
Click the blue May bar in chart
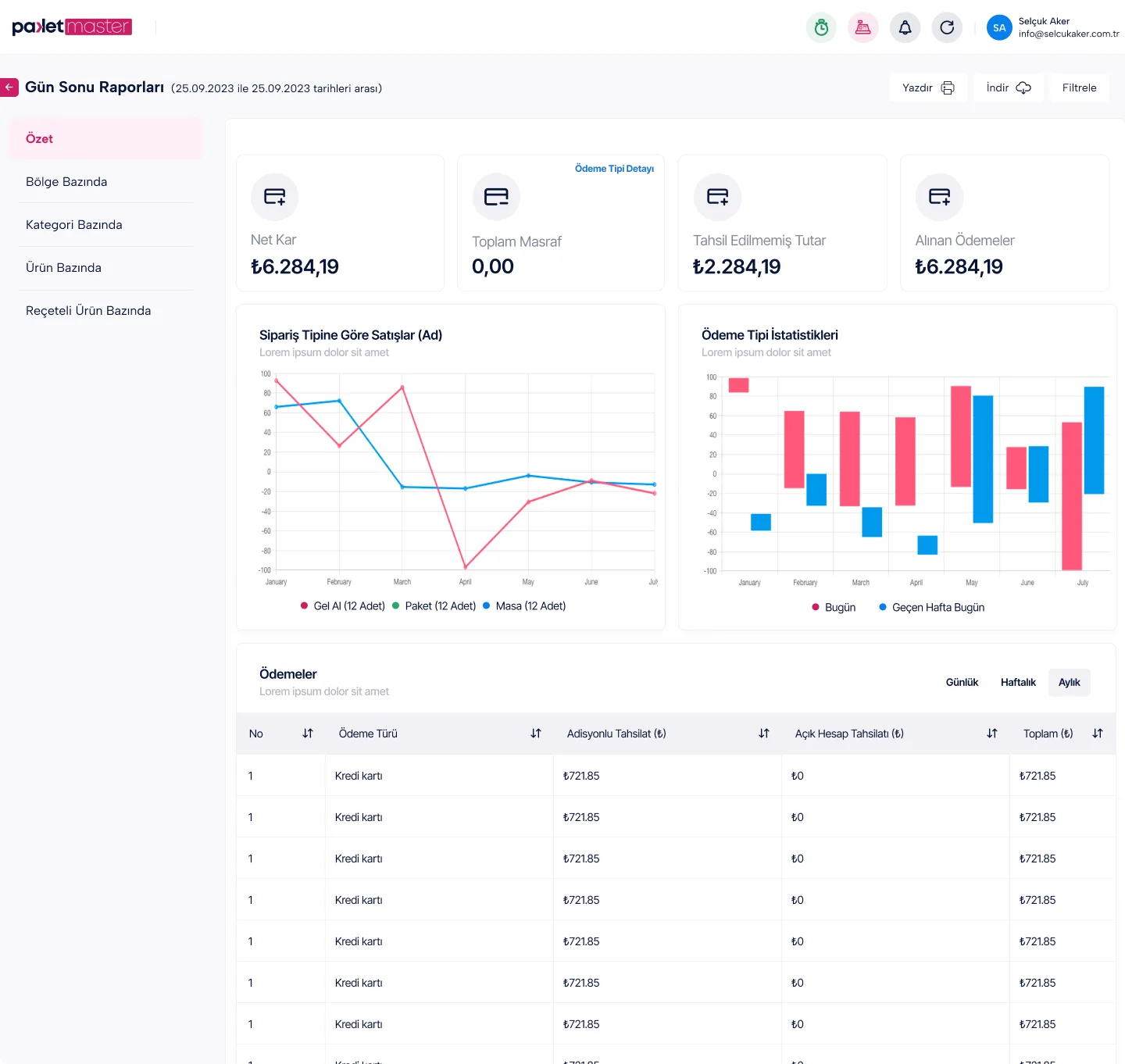[x=983, y=459]
